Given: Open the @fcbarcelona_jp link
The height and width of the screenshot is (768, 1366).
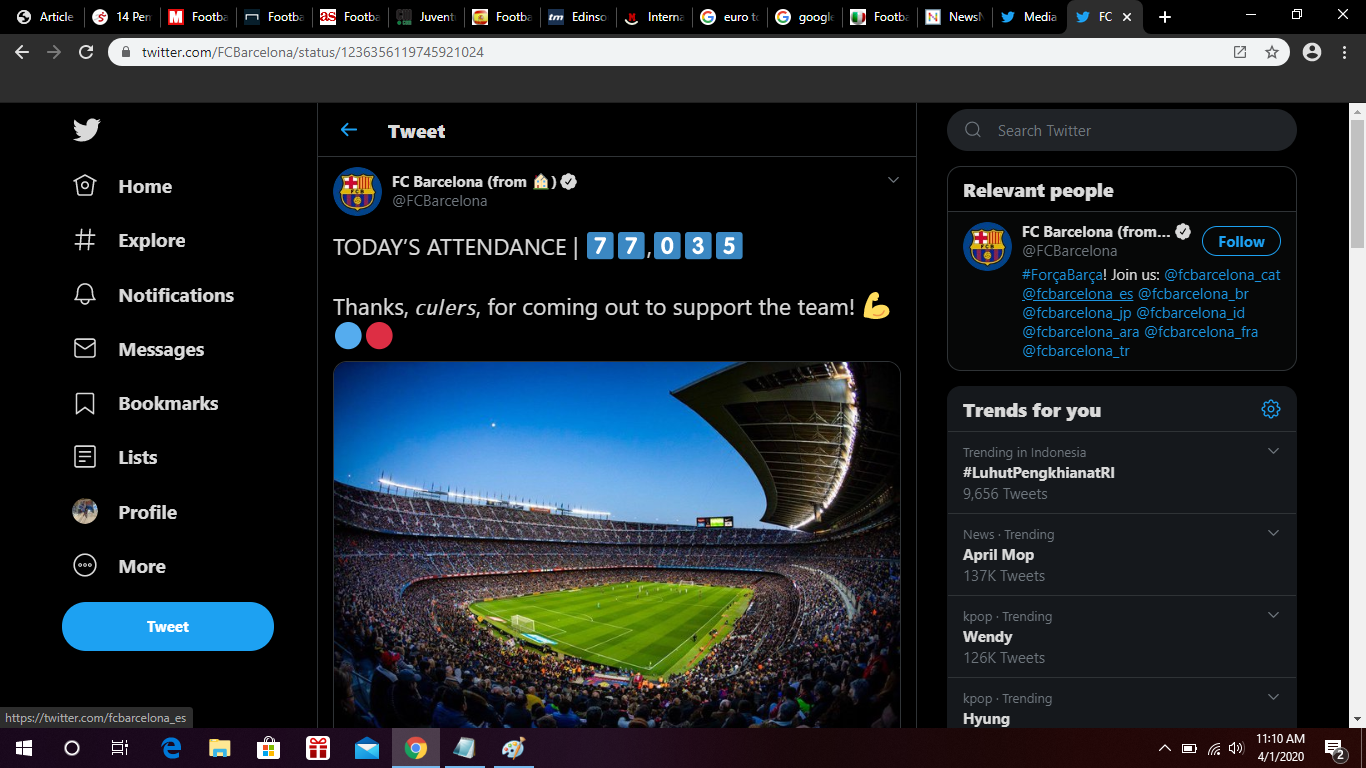Looking at the screenshot, I should tap(1077, 313).
